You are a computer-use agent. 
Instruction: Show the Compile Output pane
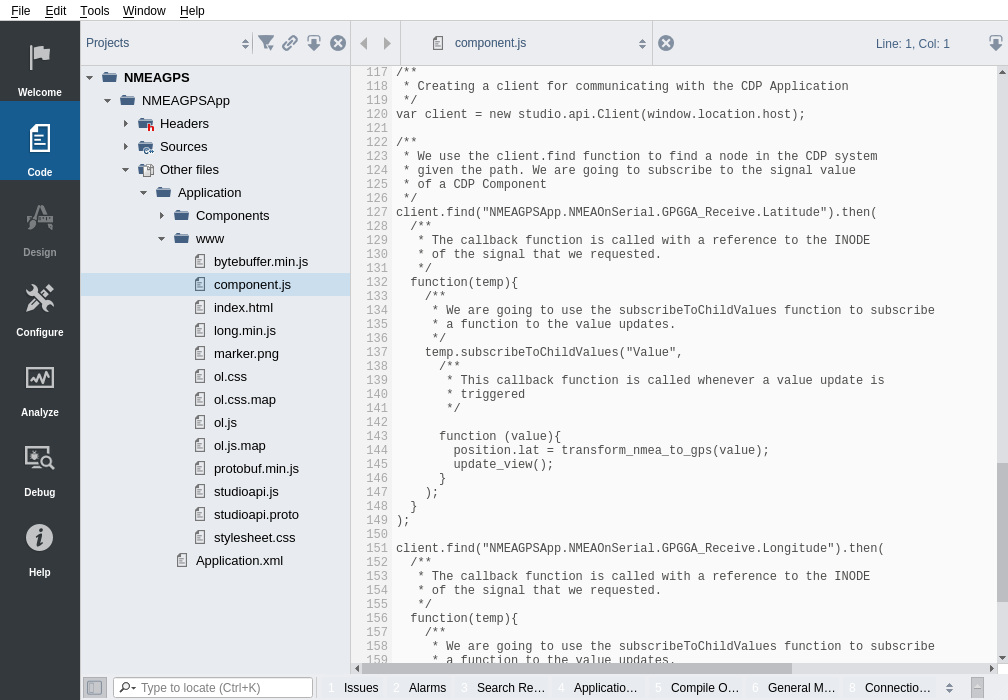(697, 688)
